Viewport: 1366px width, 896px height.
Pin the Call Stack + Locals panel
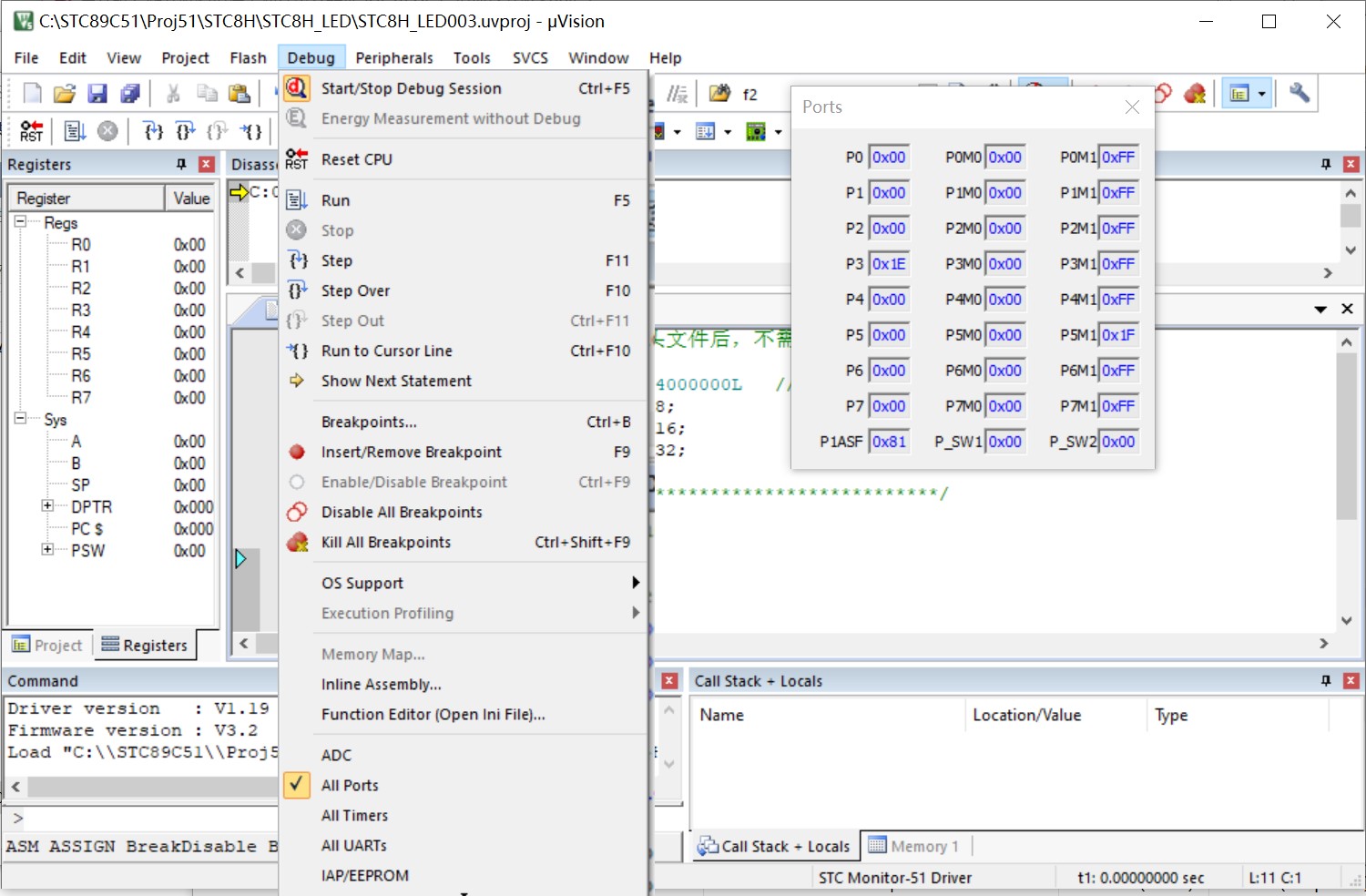(x=1326, y=680)
